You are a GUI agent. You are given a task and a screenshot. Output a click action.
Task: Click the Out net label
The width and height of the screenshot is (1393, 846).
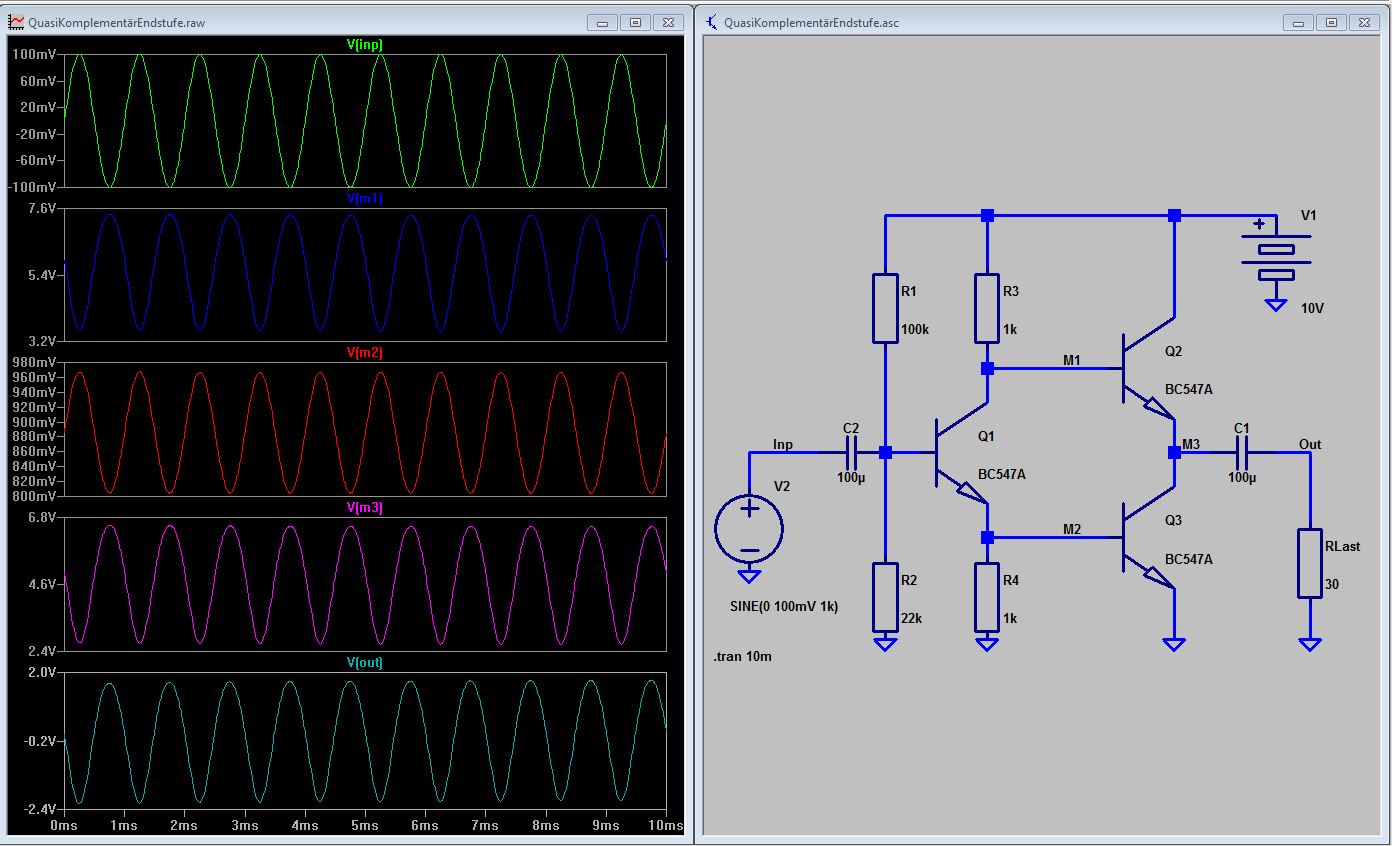point(1310,444)
